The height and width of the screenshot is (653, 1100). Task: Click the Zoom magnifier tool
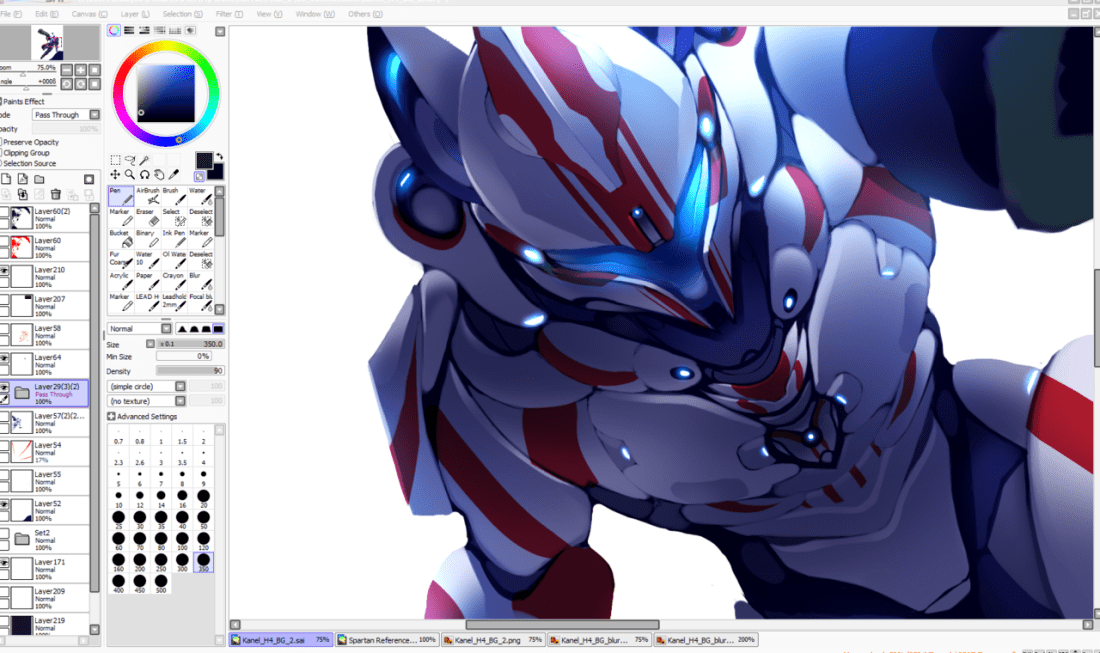click(130, 175)
